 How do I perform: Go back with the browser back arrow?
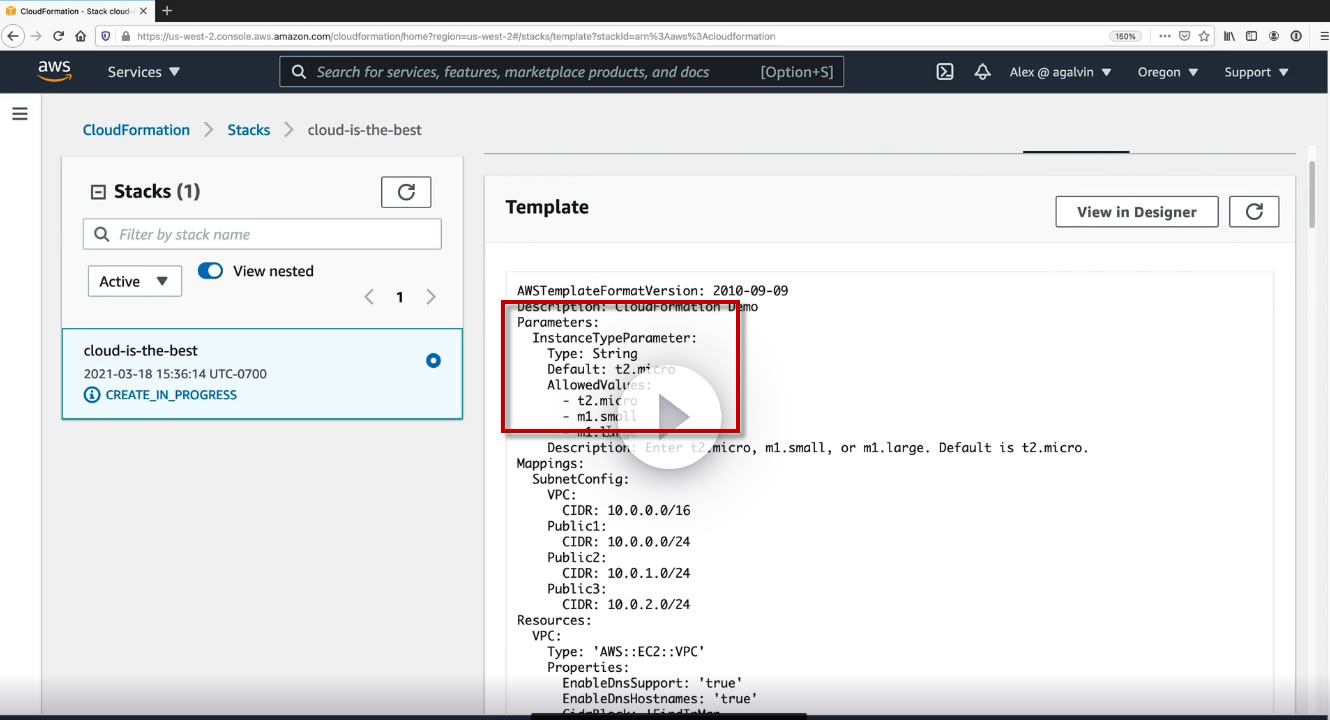point(13,36)
